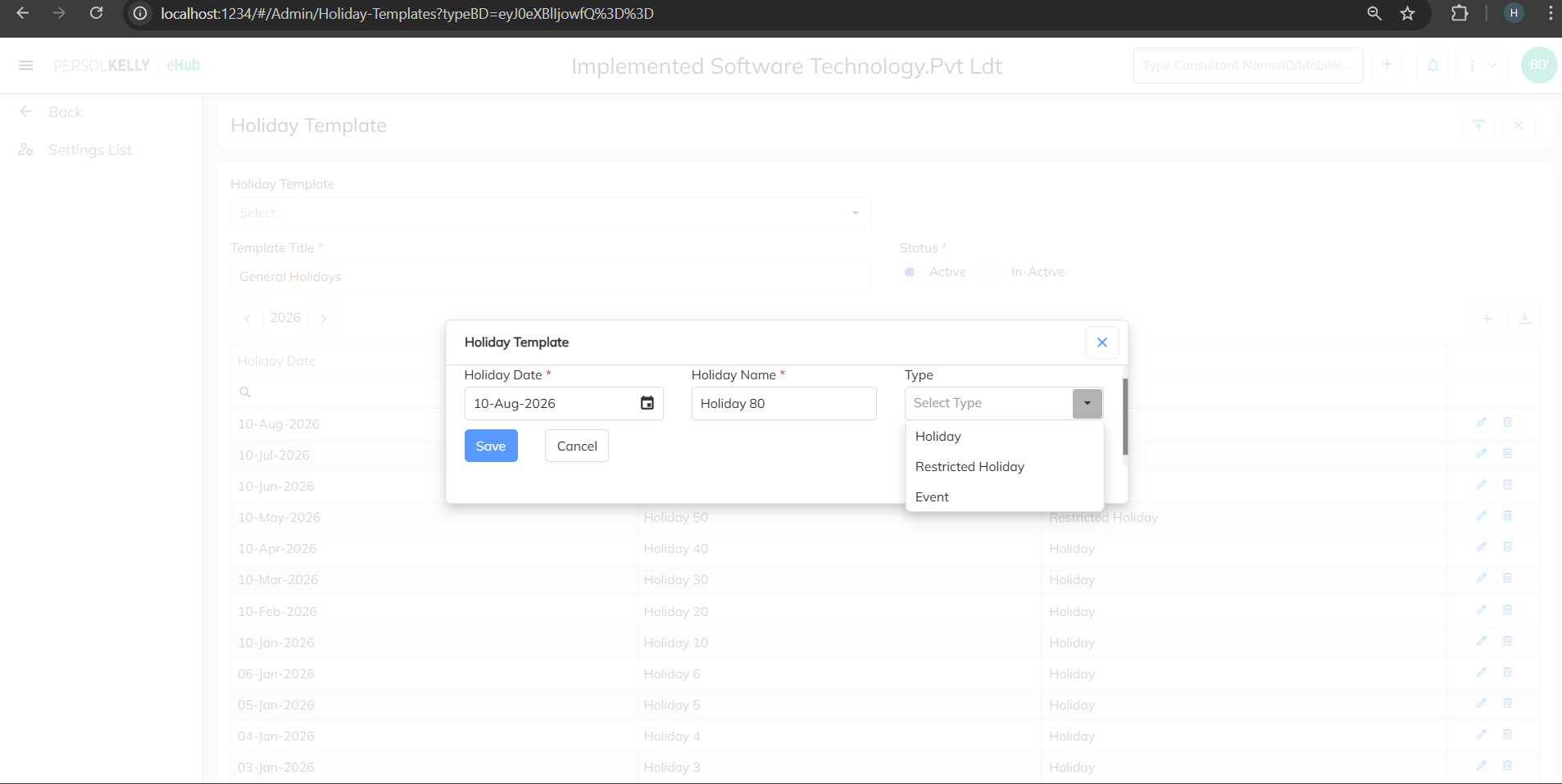Open the calendar picker for Holiday Date
This screenshot has width=1562, height=784.
coord(647,403)
